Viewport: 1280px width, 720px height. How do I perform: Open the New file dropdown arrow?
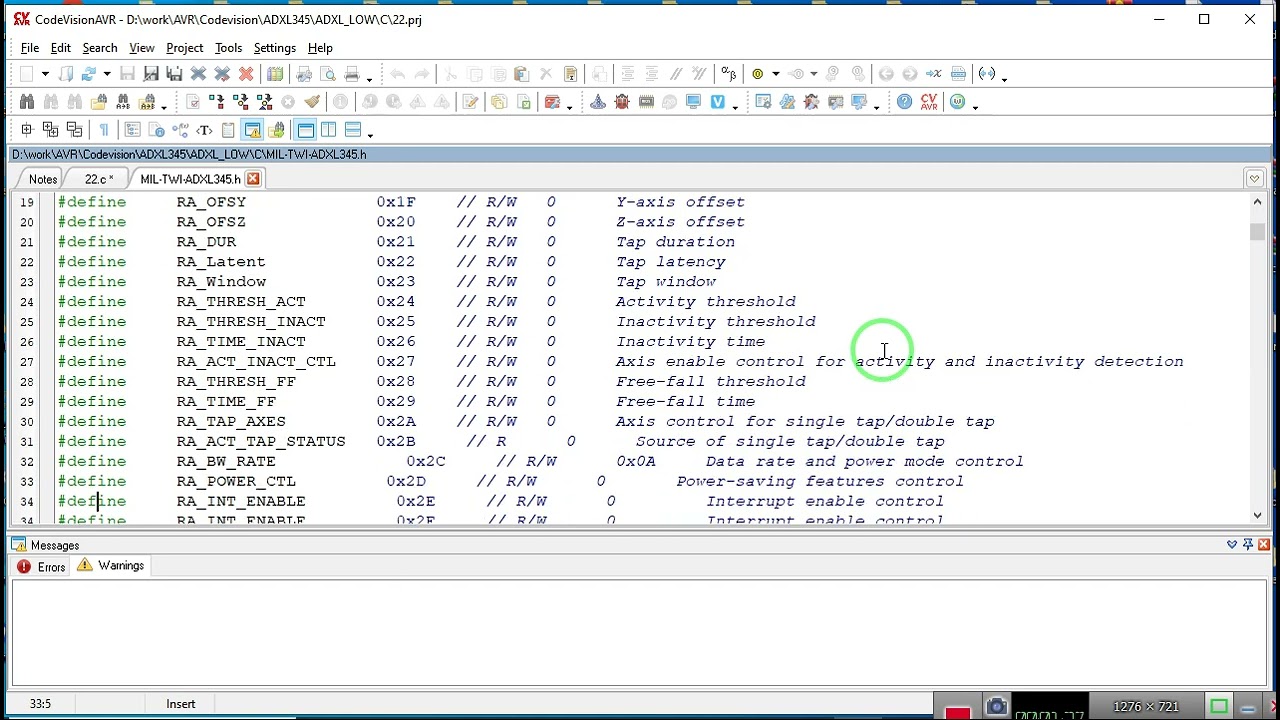pyautogui.click(x=45, y=75)
